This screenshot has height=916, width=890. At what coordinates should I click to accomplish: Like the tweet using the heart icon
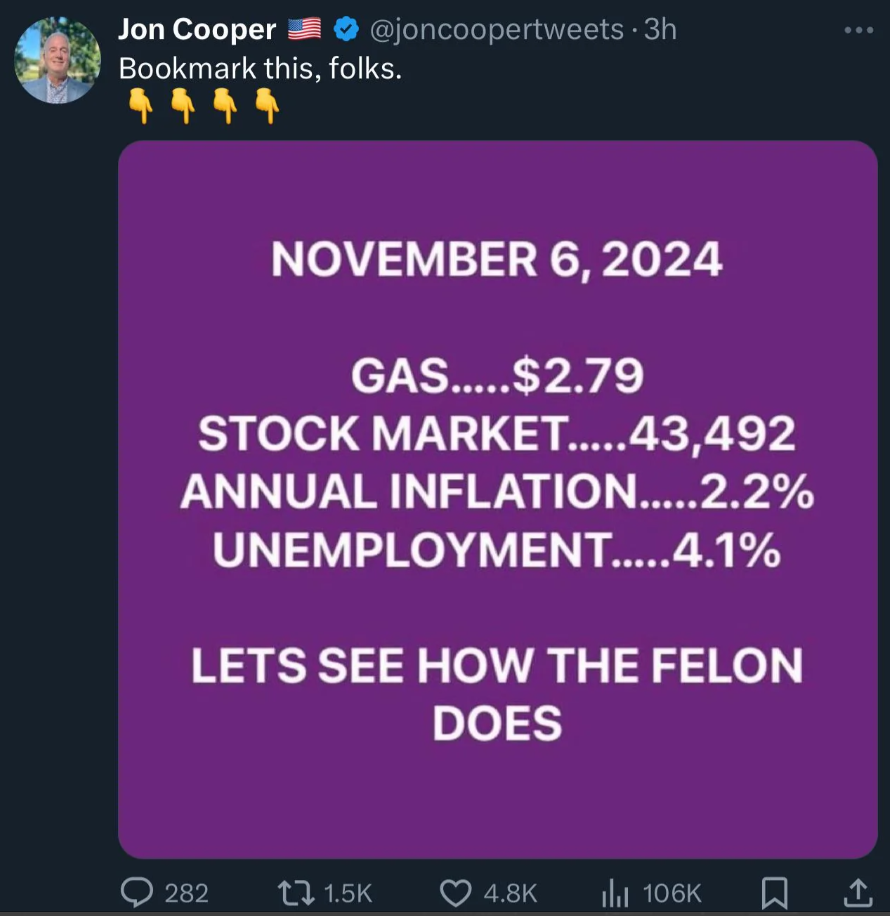[x=458, y=891]
